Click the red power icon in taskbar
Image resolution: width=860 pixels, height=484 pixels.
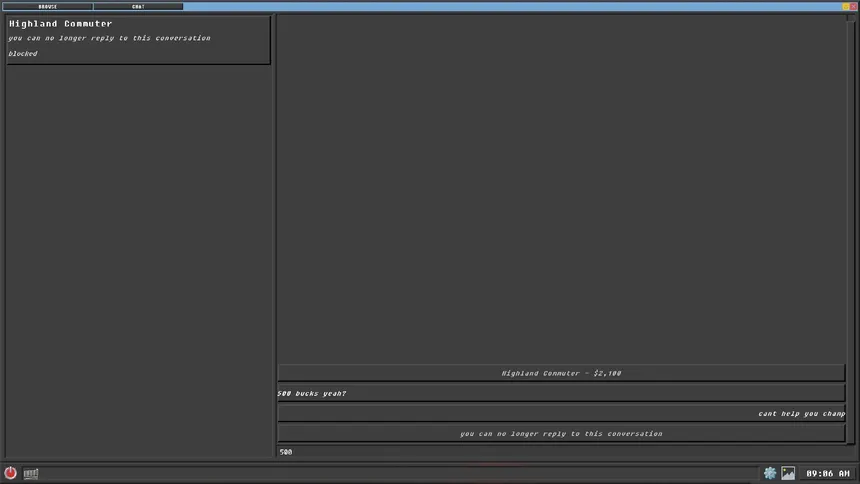pos(10,473)
